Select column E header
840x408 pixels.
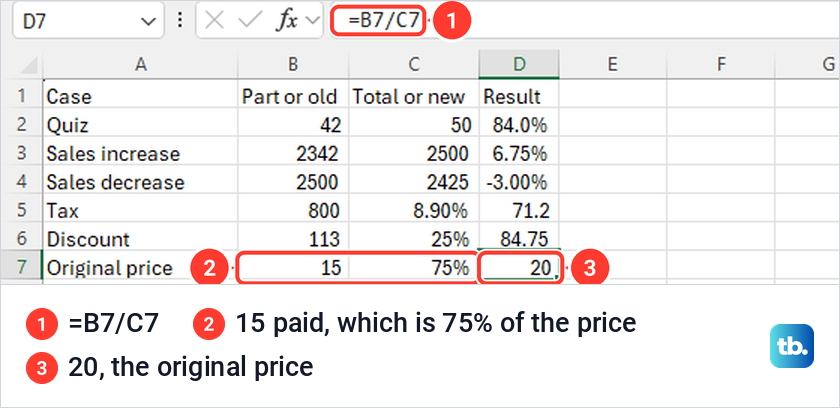click(612, 65)
